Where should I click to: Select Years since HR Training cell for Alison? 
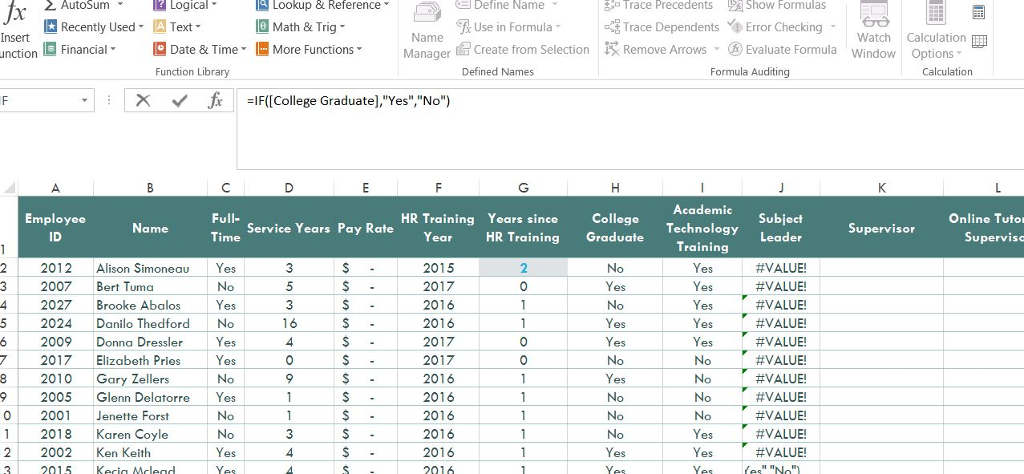coord(523,268)
